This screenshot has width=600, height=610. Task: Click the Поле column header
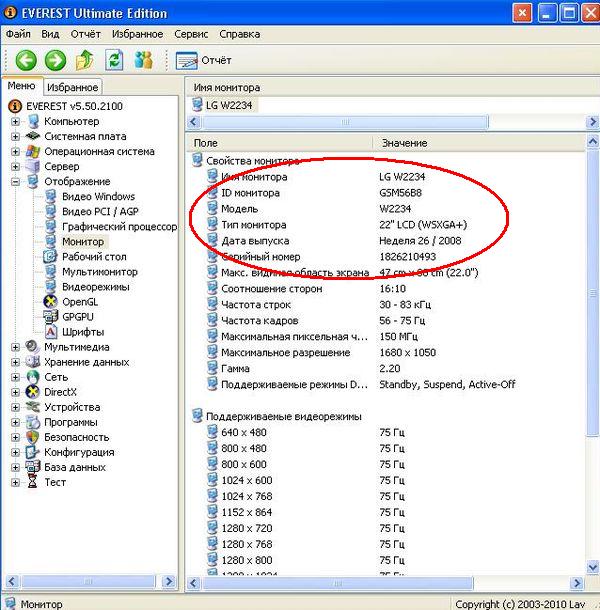tap(205, 144)
